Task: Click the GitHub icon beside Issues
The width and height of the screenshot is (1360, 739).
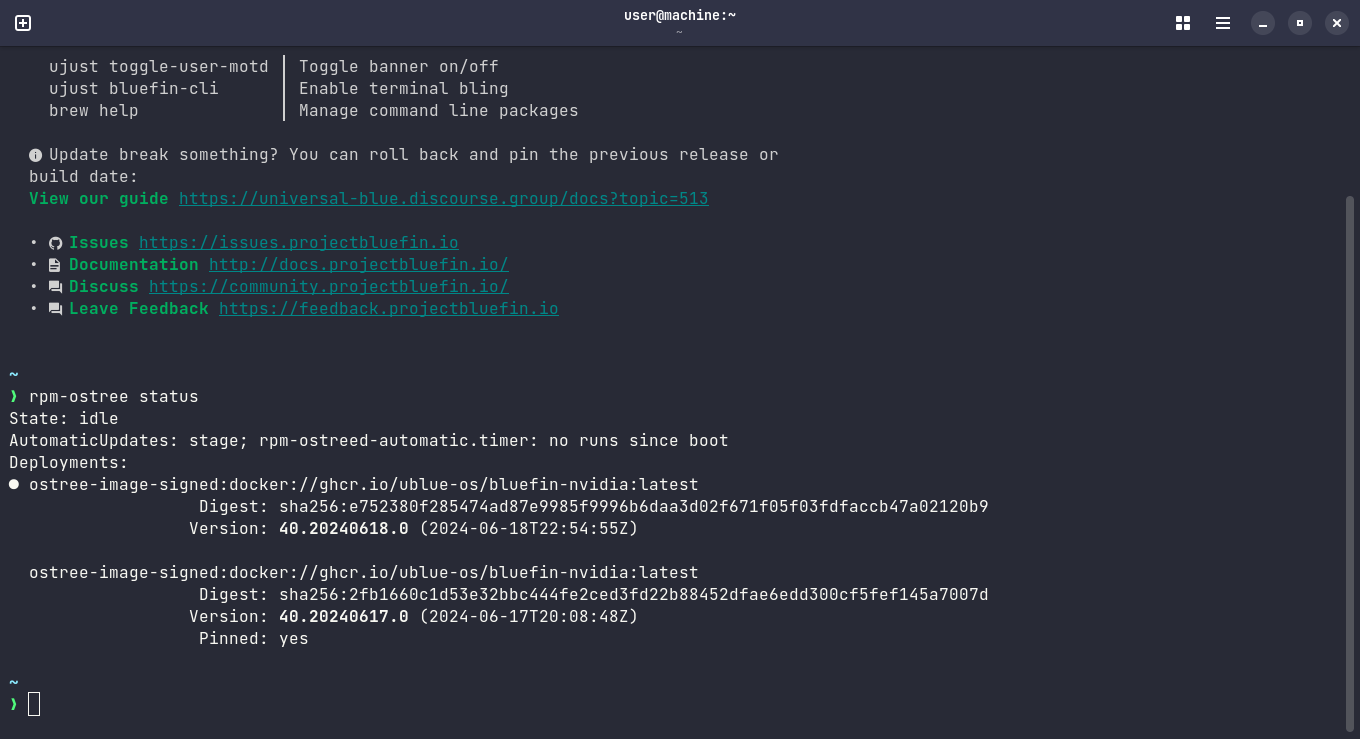Action: (55, 242)
